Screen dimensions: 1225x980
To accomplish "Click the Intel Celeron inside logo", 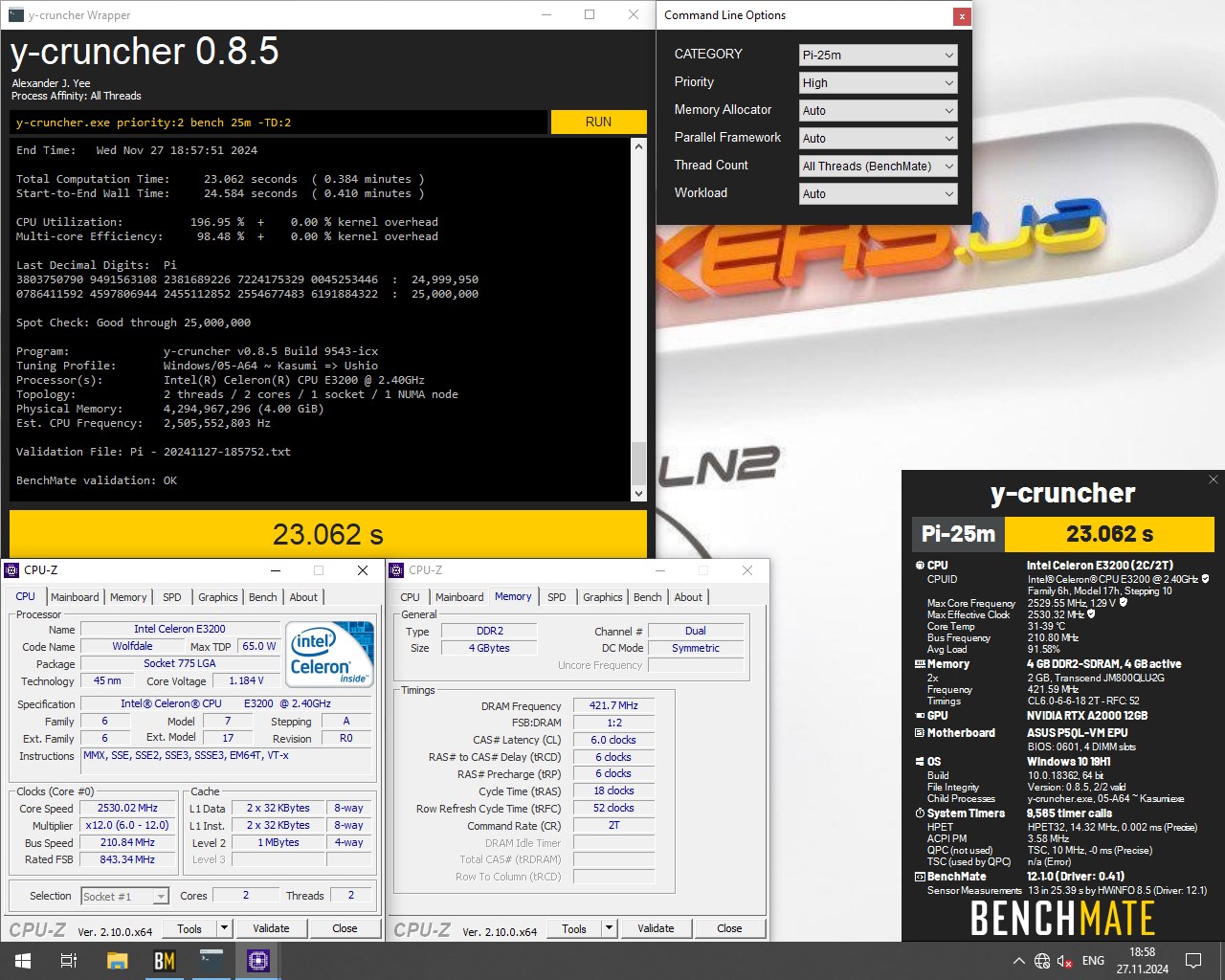I will tap(331, 656).
